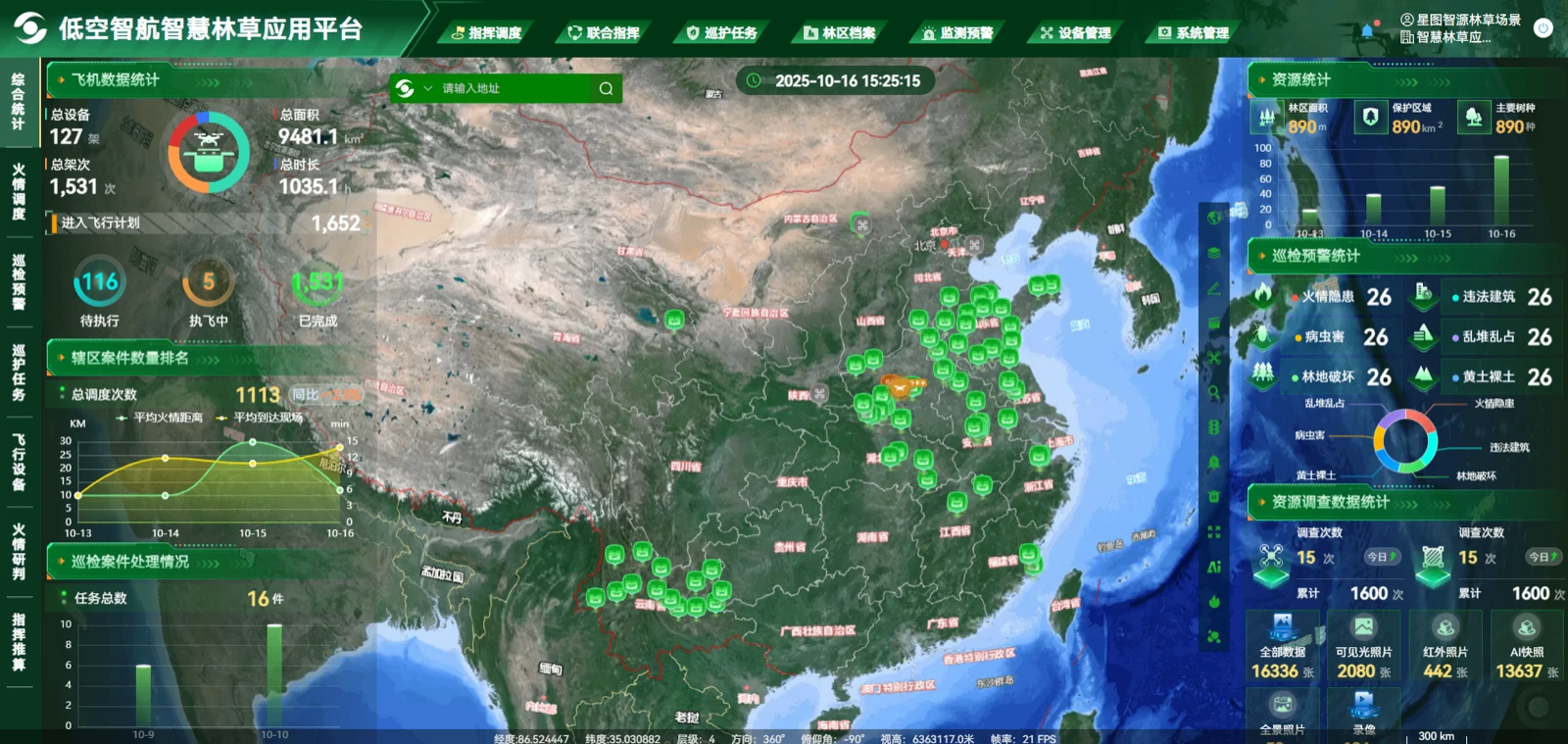Toggle 今日 pill beside drone survey count
Image resolution: width=1568 pixels, height=744 pixels.
[1381, 557]
